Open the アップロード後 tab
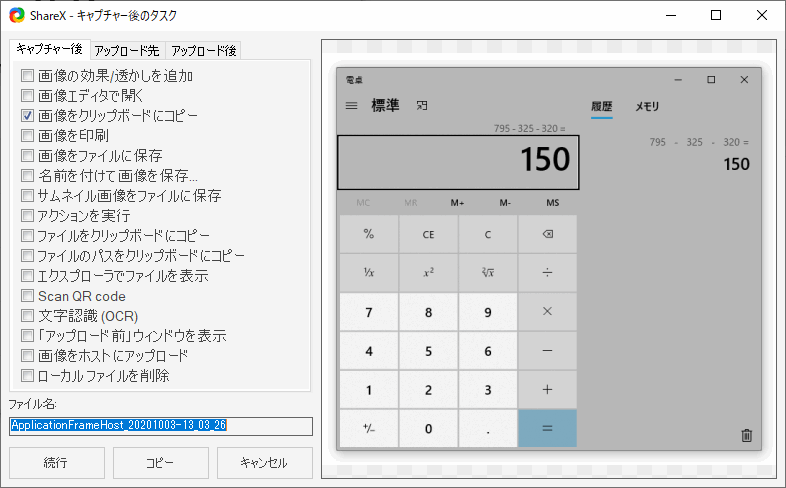 pyautogui.click(x=204, y=51)
